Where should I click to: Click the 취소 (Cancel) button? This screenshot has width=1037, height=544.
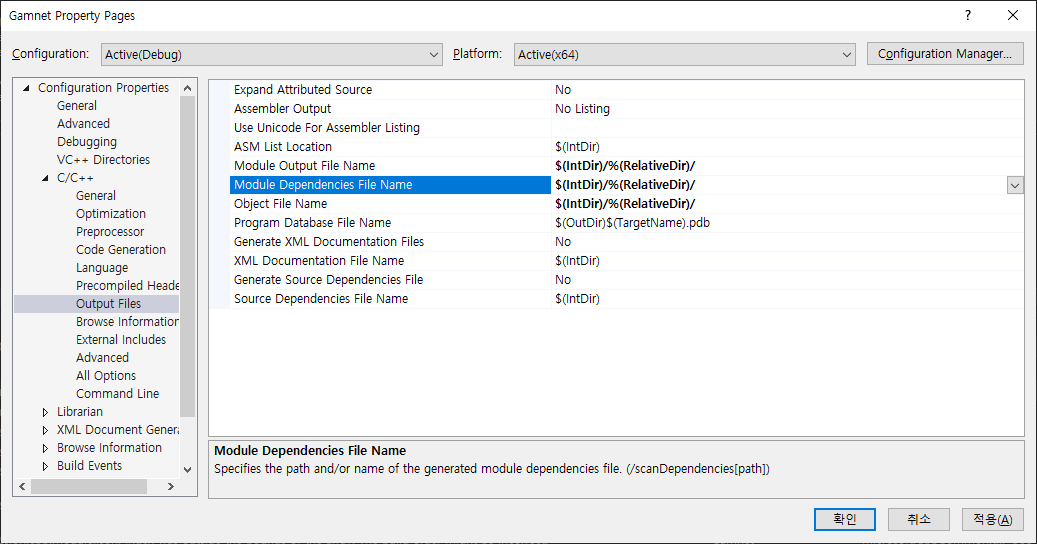point(919,519)
